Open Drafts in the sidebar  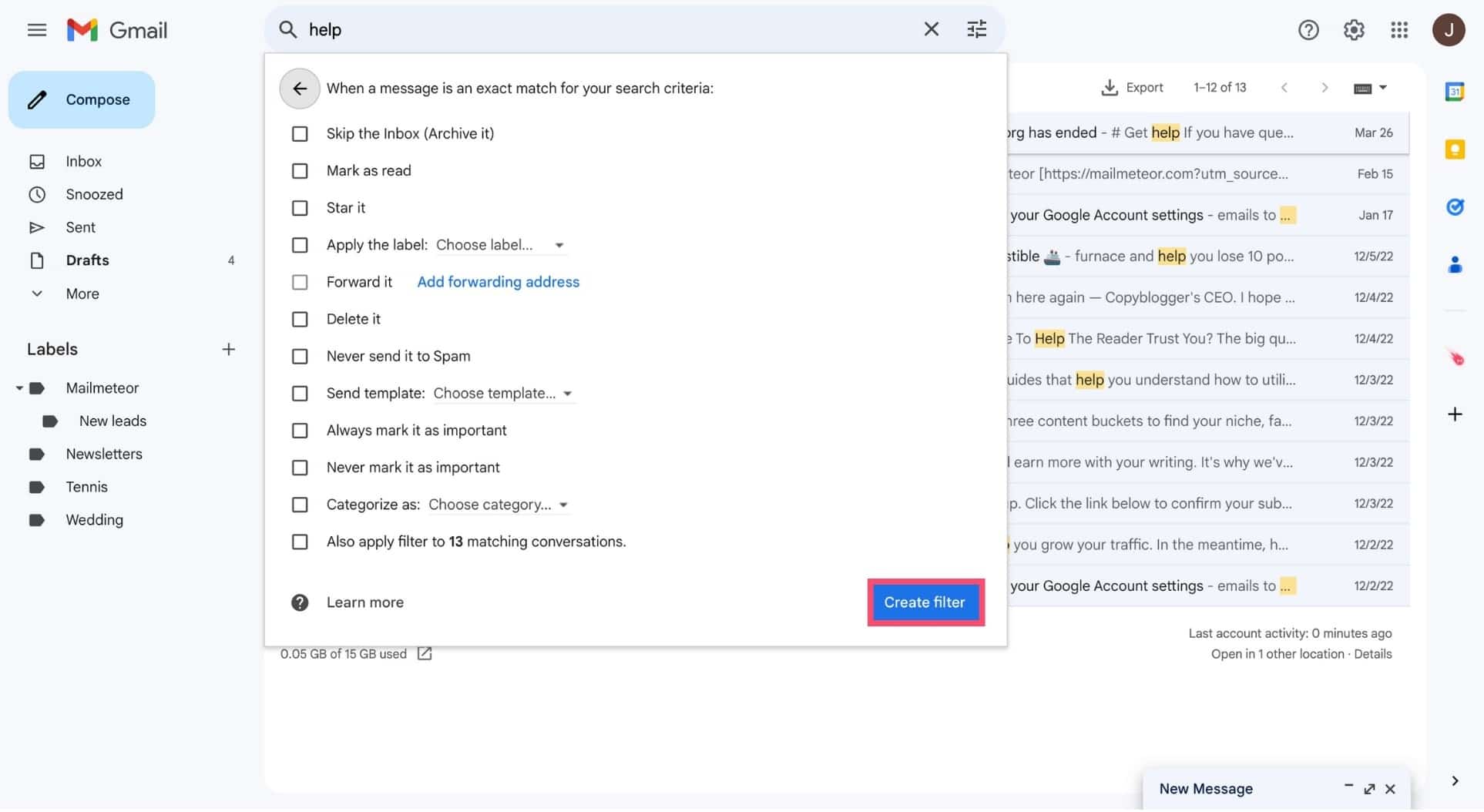(x=87, y=260)
